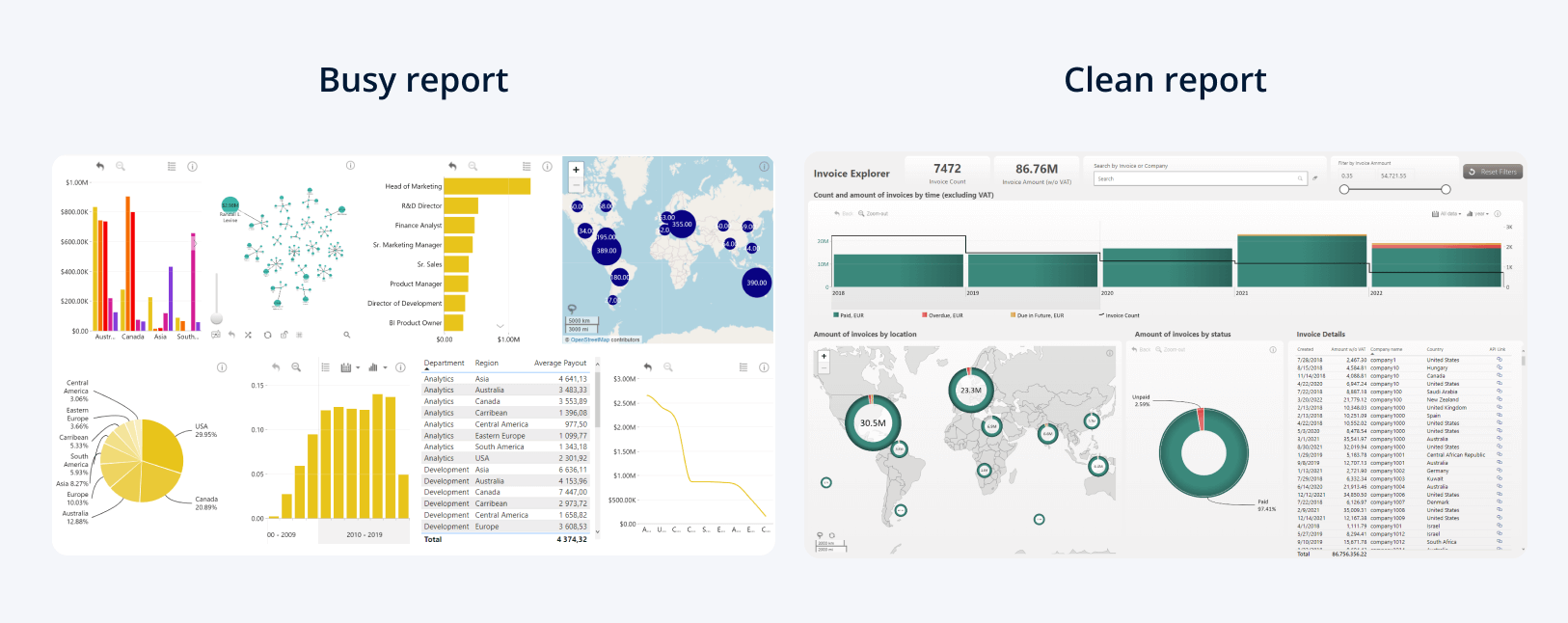Click the eraser icon beside the search box
This screenshot has height=623, width=1568.
tap(1315, 178)
